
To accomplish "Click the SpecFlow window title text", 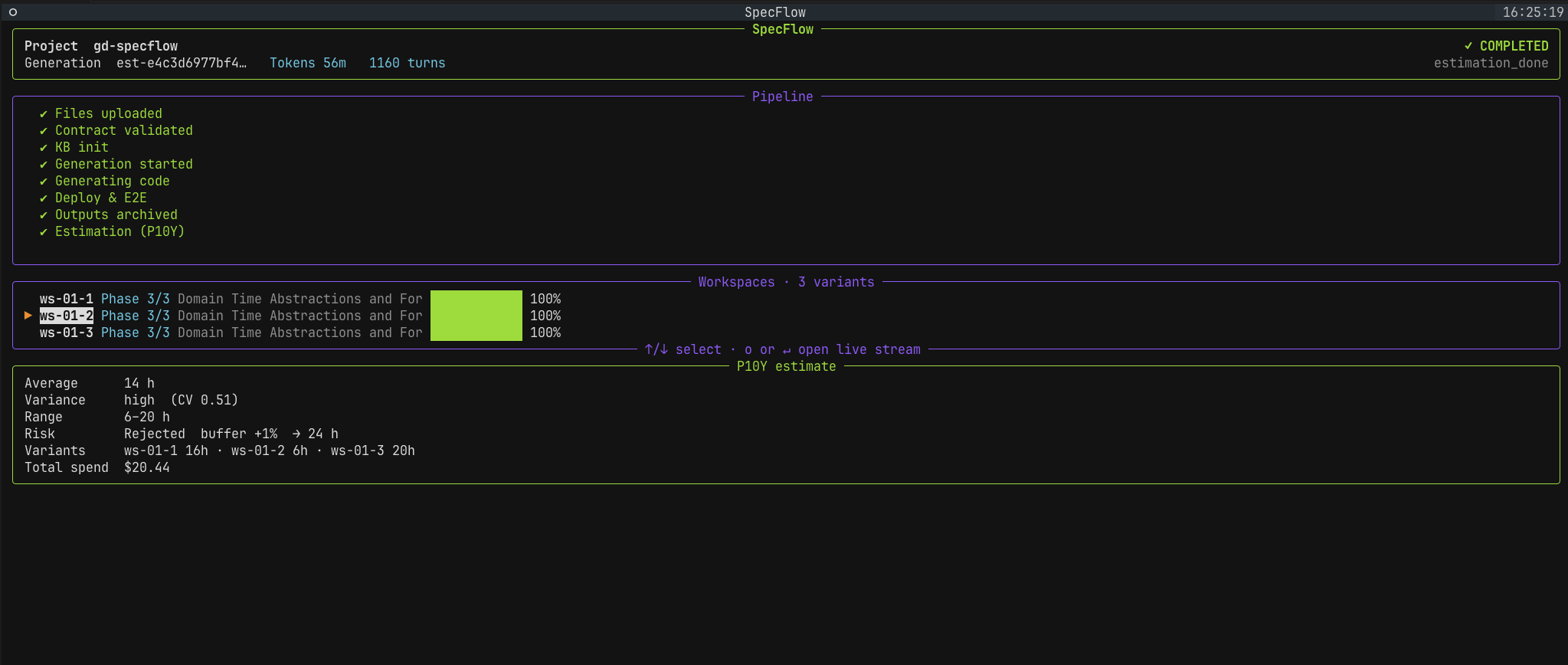I will [775, 12].
